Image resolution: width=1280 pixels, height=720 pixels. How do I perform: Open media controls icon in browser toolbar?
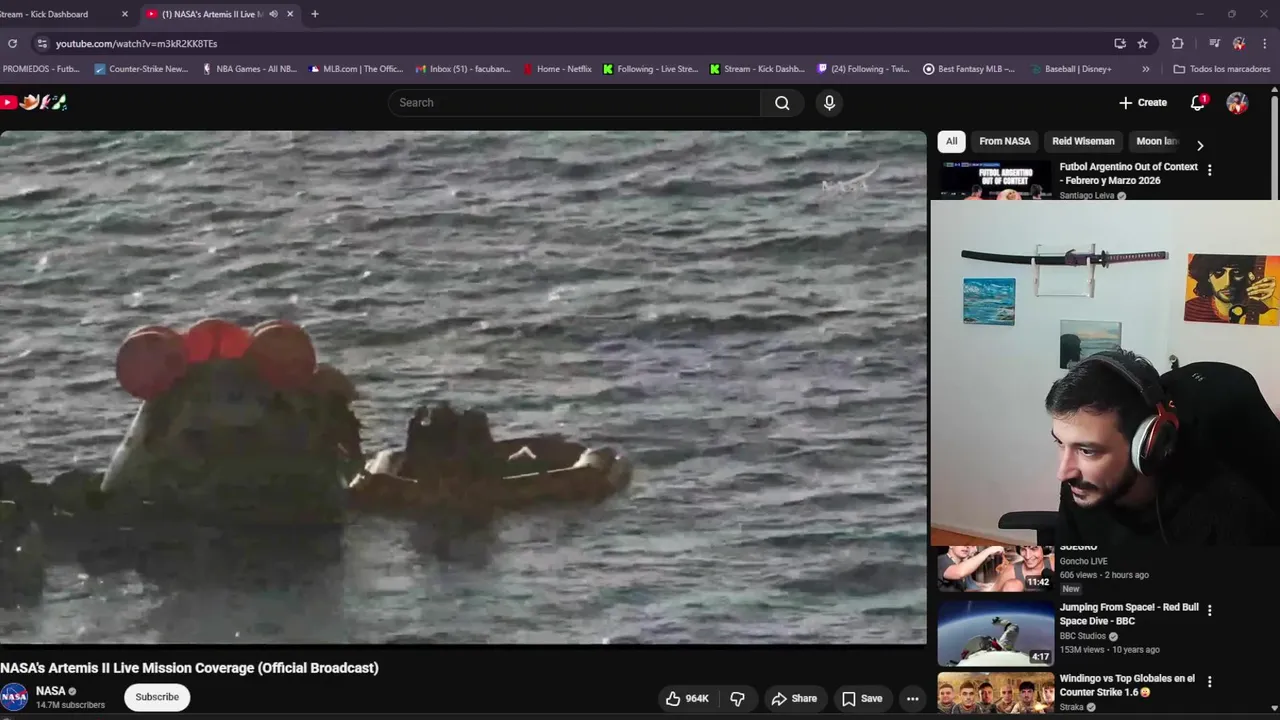1214,43
